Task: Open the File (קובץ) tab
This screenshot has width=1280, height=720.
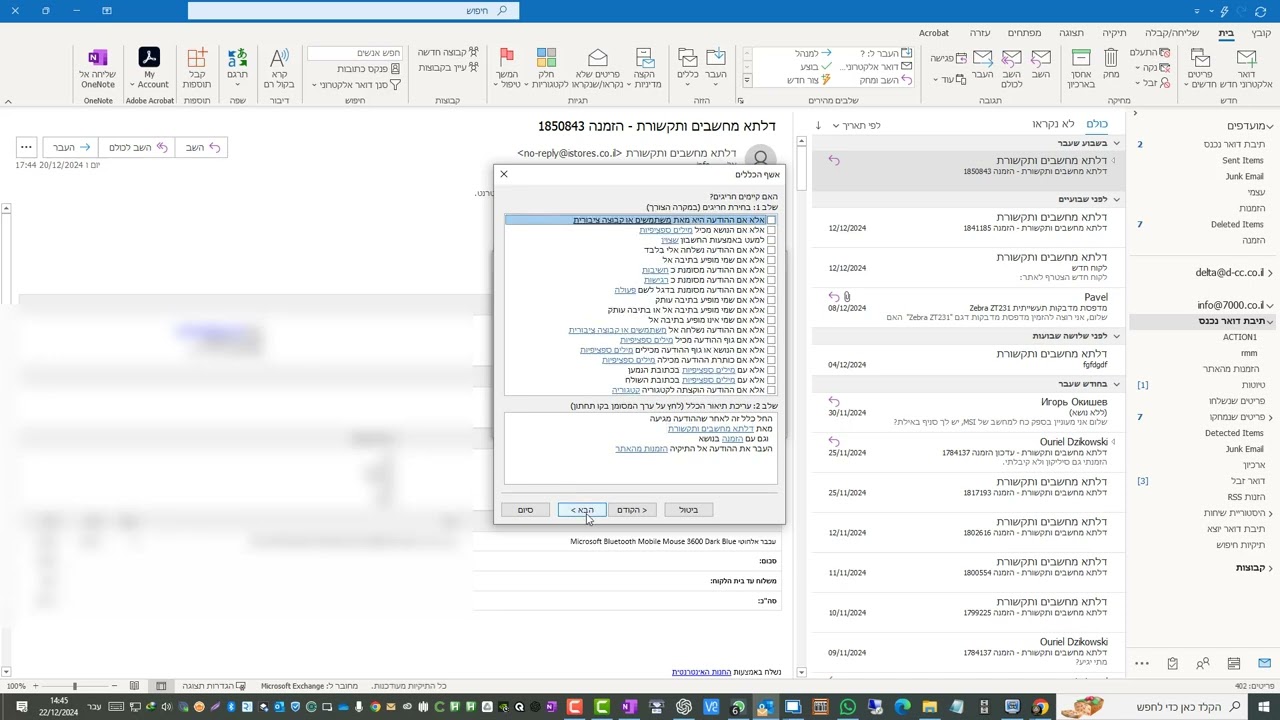Action: [1261, 33]
